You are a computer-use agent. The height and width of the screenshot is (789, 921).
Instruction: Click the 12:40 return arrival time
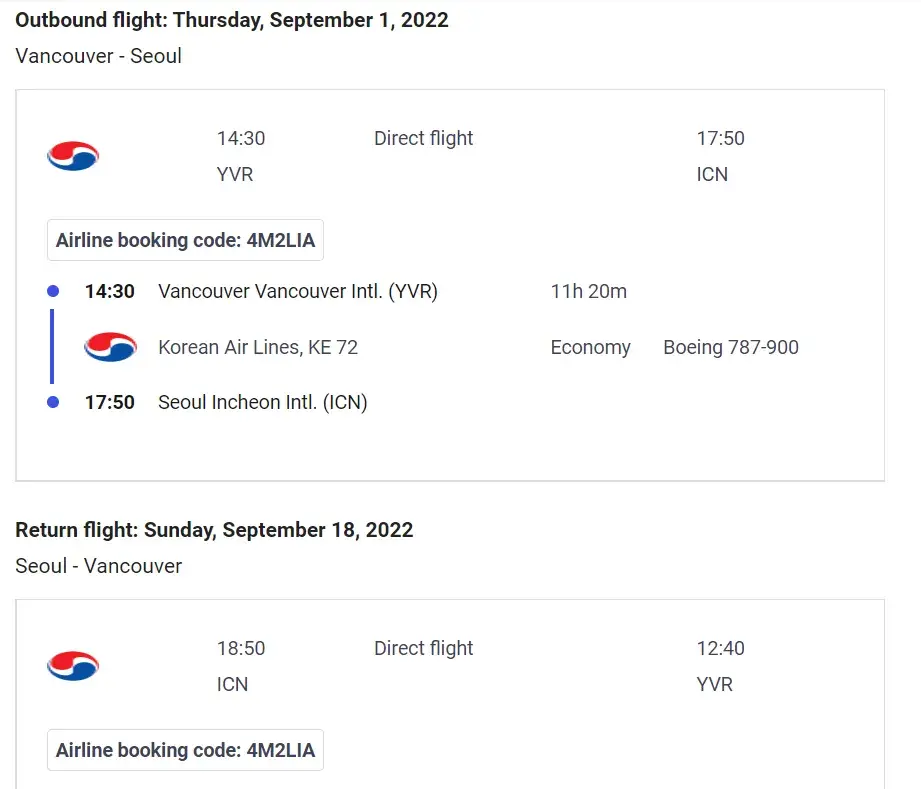[721, 648]
